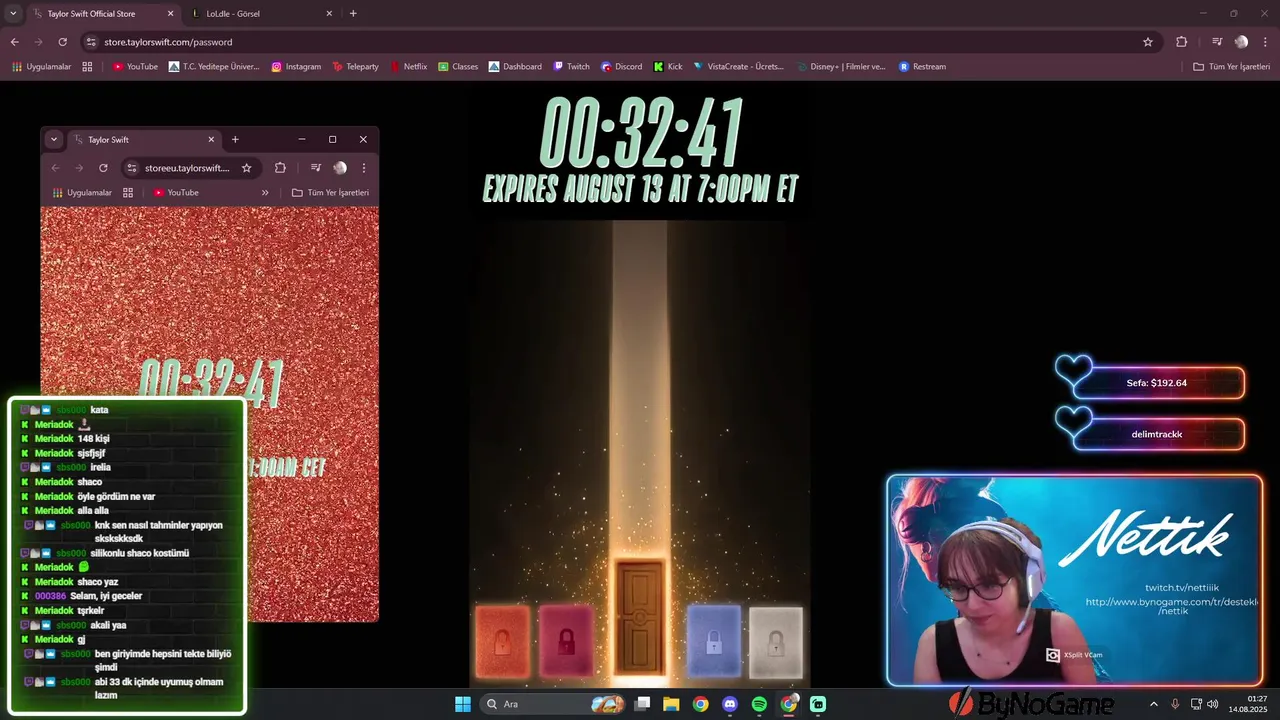Open File Explorer from taskbar
Screen dimensions: 1280x720
coord(671,704)
